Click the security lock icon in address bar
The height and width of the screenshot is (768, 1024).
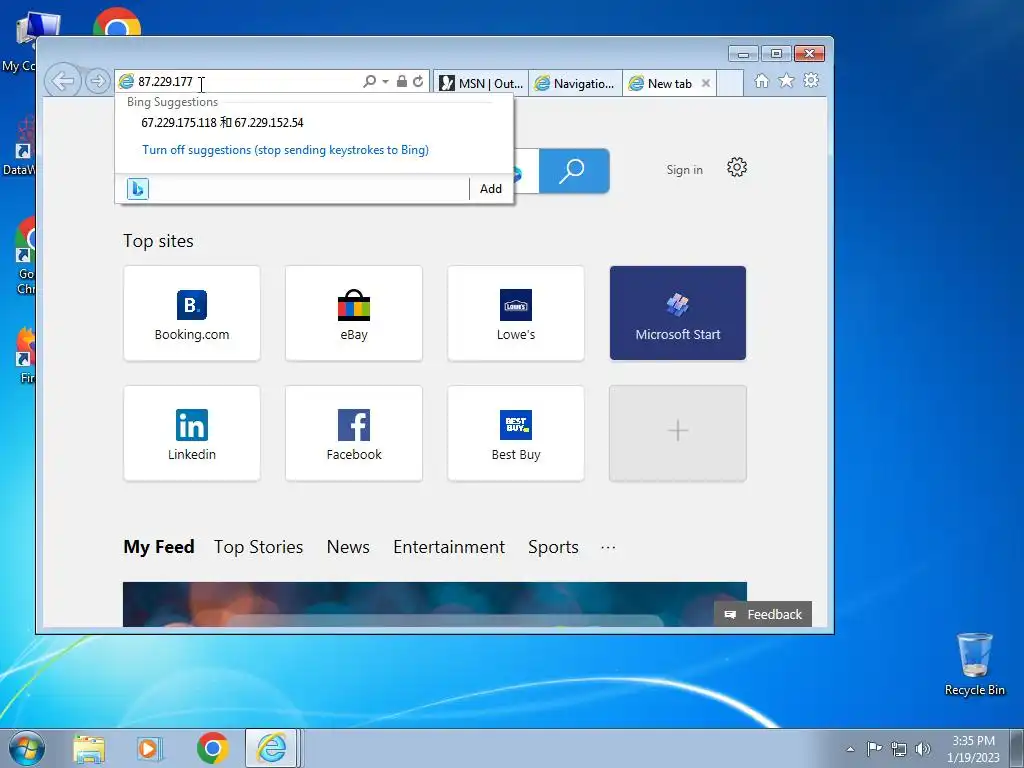[x=402, y=82]
